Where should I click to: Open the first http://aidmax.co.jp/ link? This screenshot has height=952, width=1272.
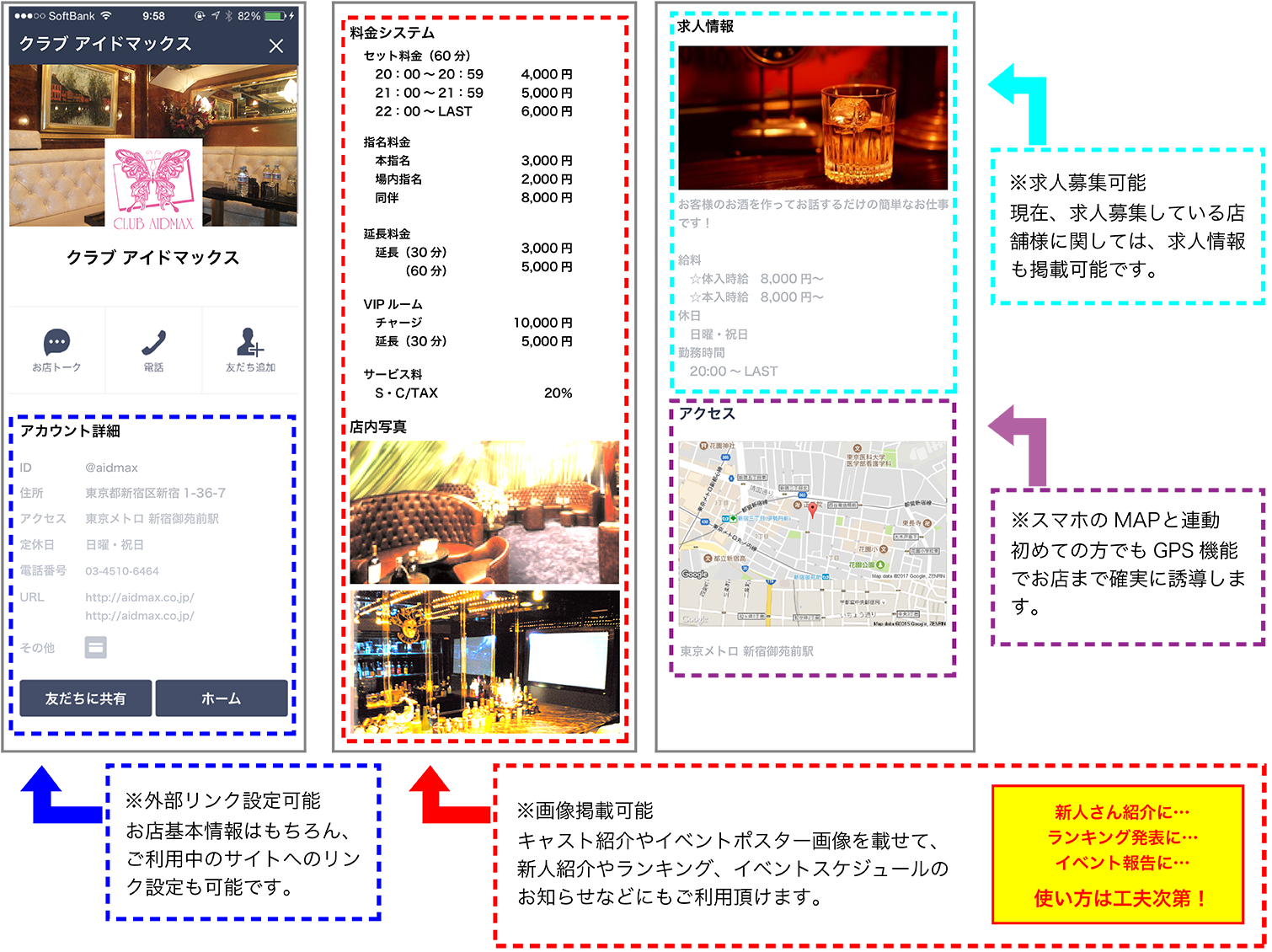coord(140,597)
